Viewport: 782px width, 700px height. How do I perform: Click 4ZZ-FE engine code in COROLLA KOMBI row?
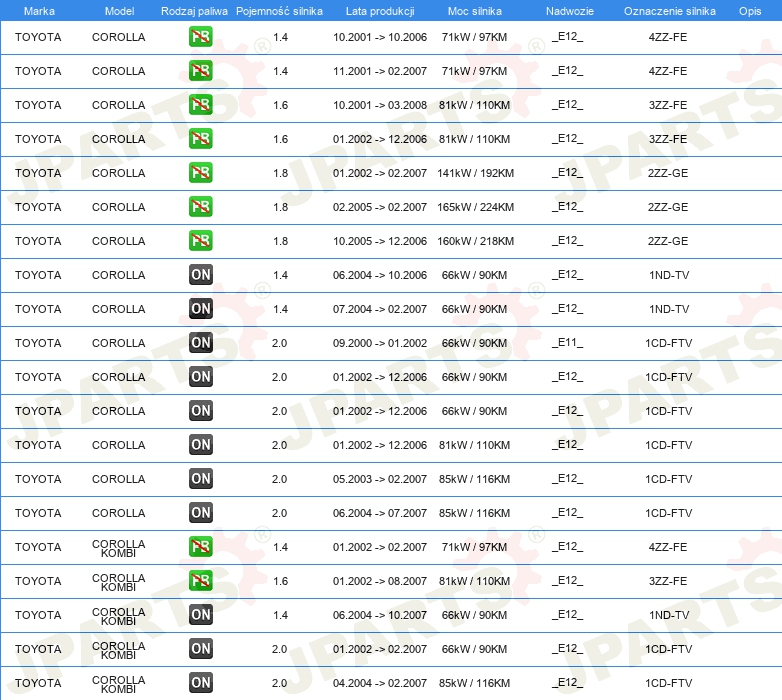668,547
